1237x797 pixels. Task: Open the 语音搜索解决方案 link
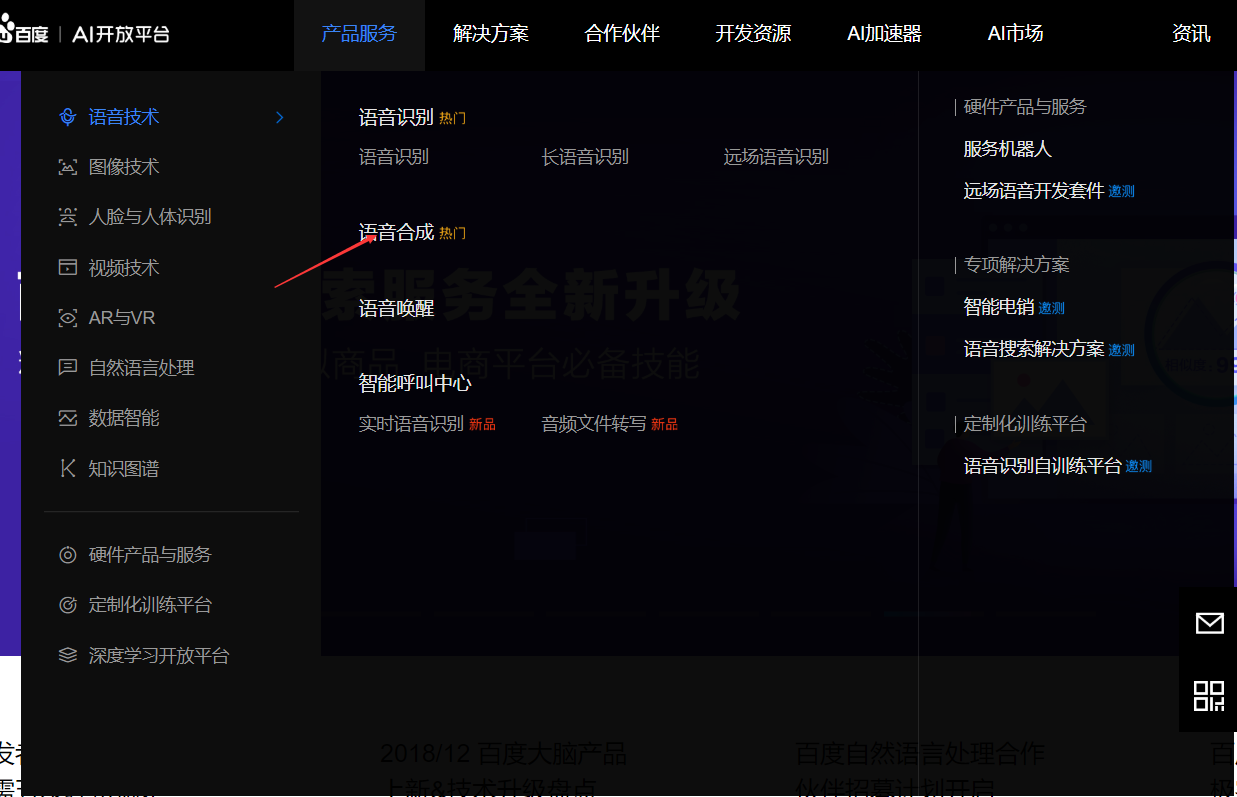click(1034, 349)
